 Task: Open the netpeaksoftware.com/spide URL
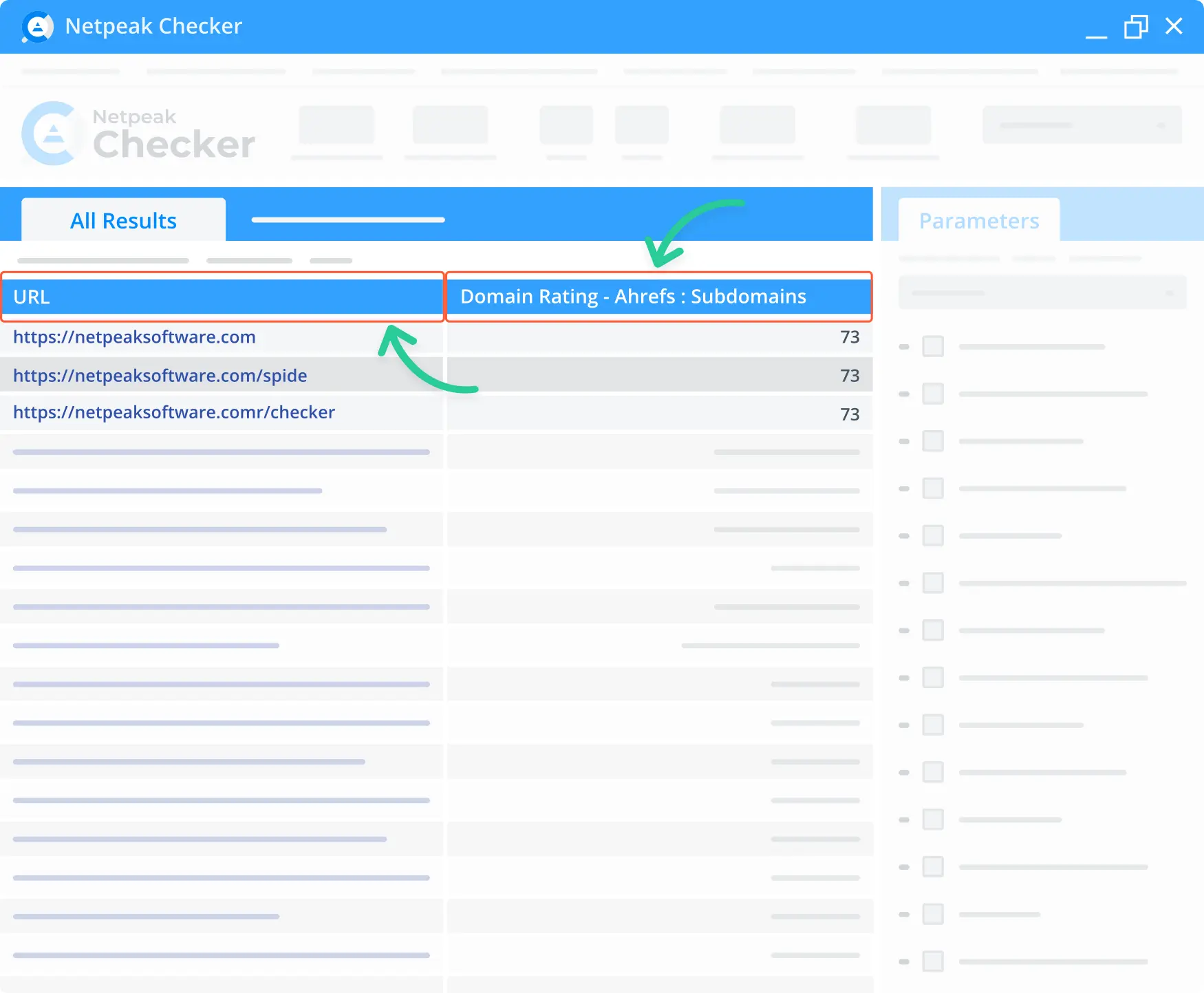tap(159, 375)
